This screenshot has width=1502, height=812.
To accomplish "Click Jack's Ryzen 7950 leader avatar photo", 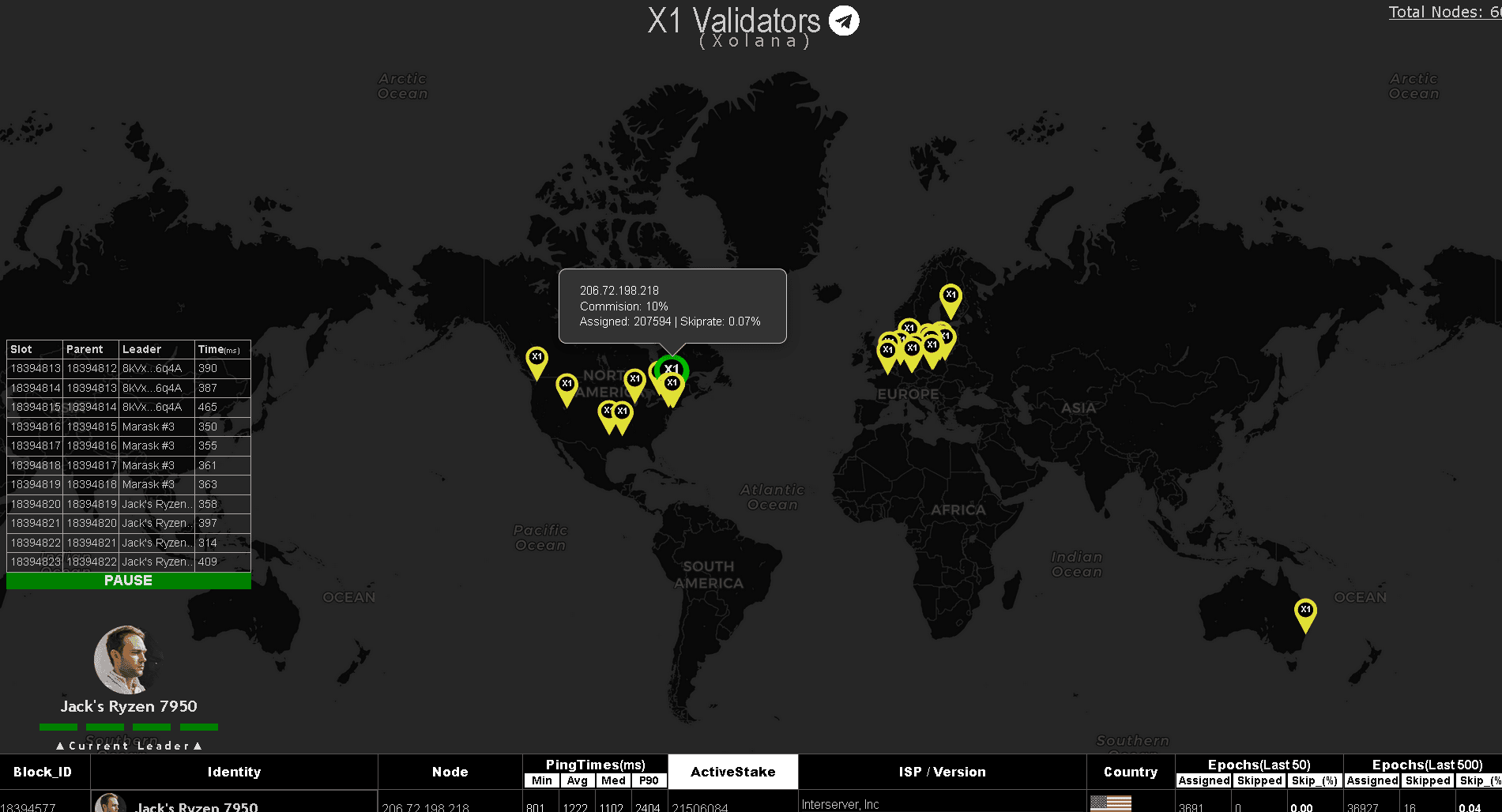I will click(125, 659).
